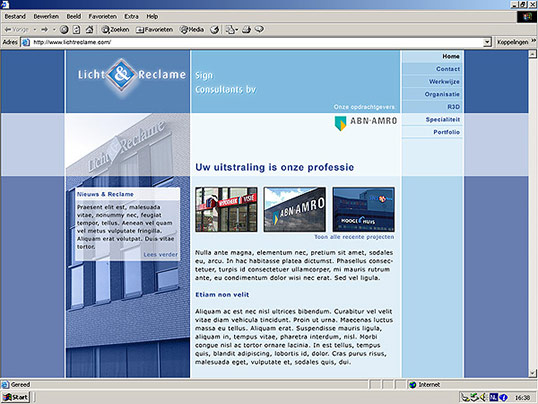Refresh the page using the Refresh icon

pyautogui.click(x=77, y=30)
